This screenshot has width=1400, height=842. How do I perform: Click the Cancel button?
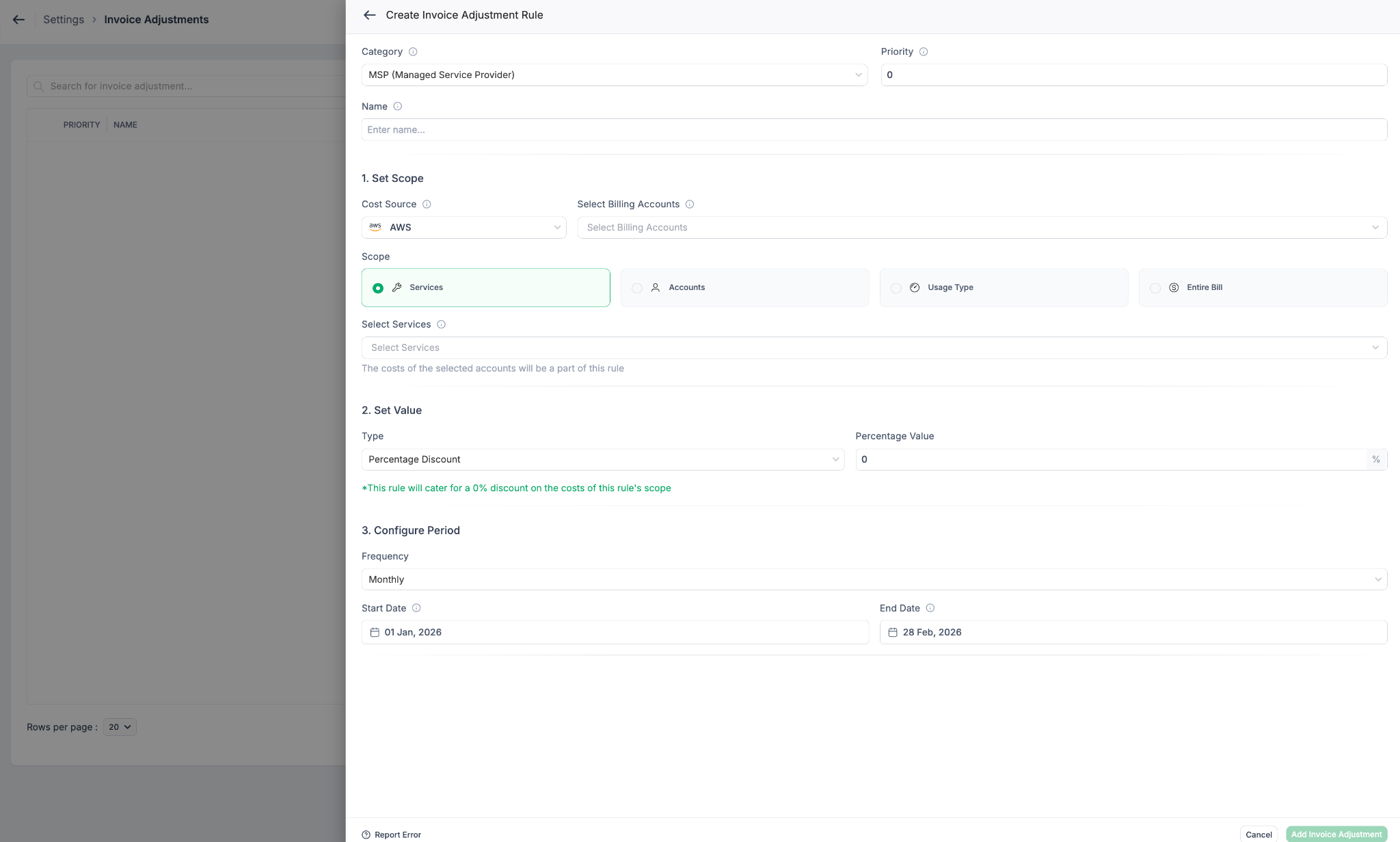pyautogui.click(x=1258, y=834)
